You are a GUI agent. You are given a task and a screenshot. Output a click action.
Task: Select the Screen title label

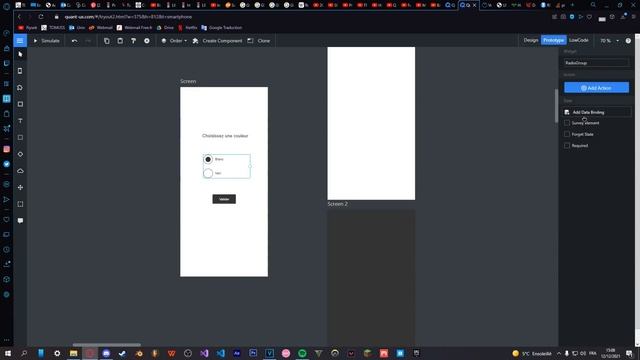pos(188,81)
